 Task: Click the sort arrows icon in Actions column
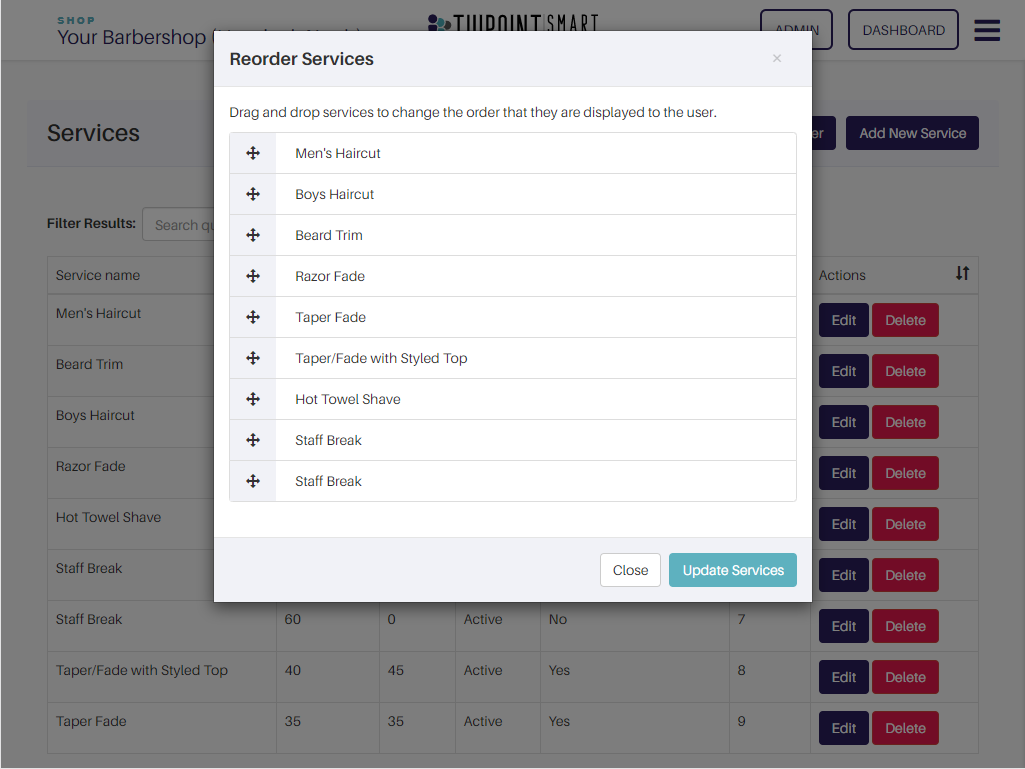962,273
